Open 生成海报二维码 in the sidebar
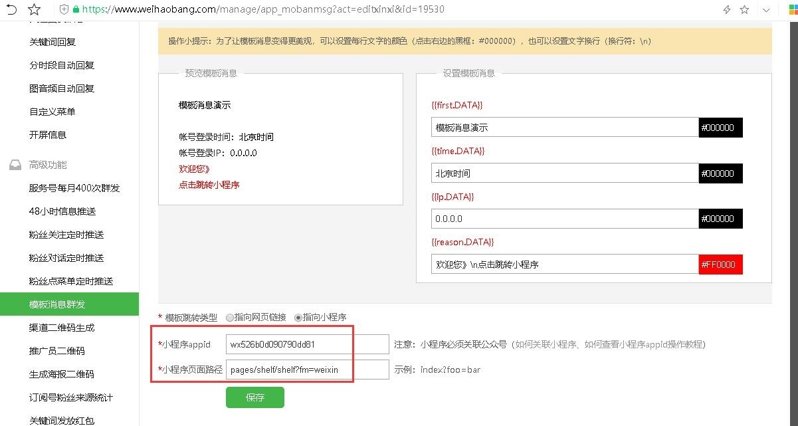 point(62,374)
